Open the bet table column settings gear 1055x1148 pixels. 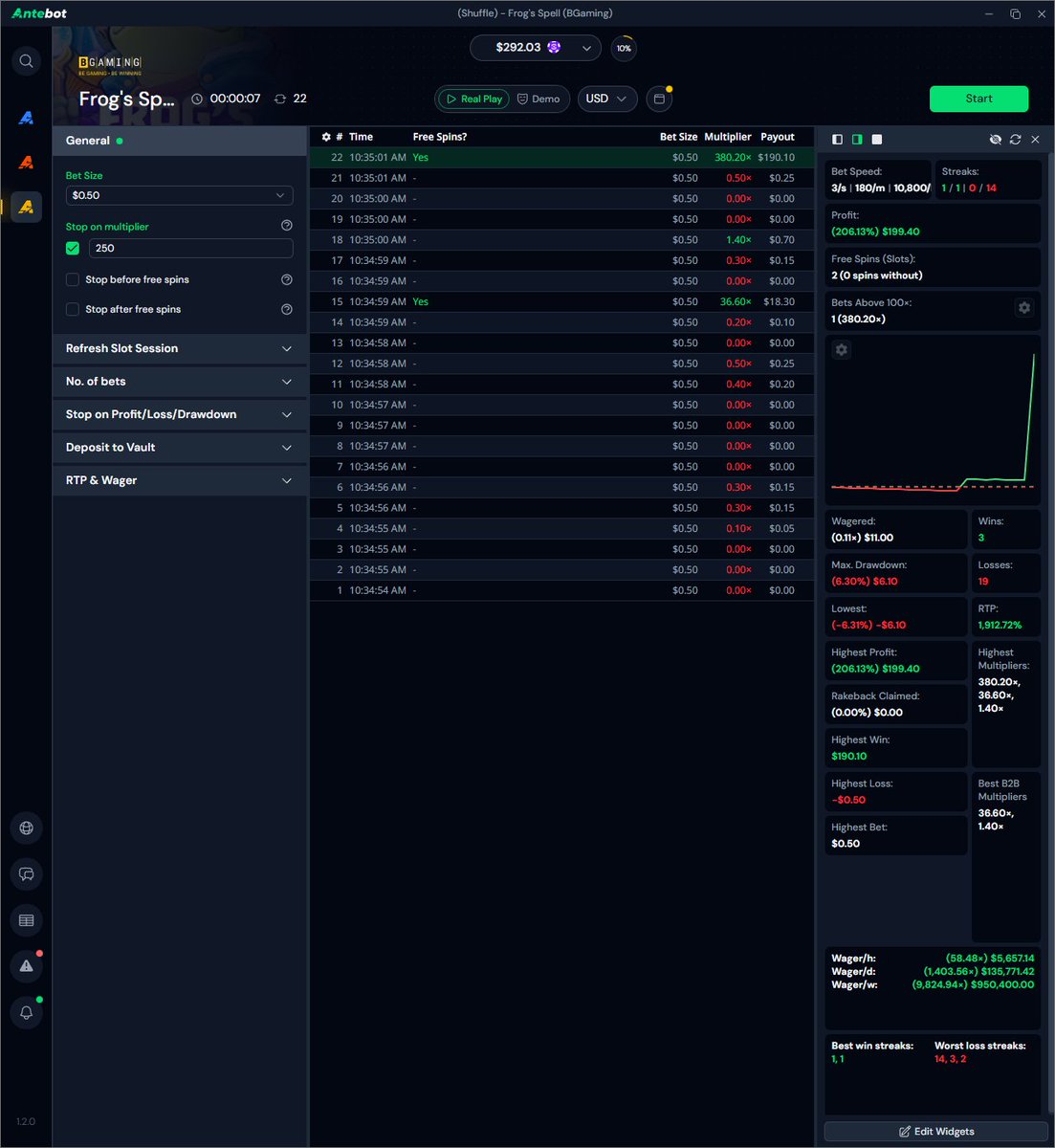(326, 137)
